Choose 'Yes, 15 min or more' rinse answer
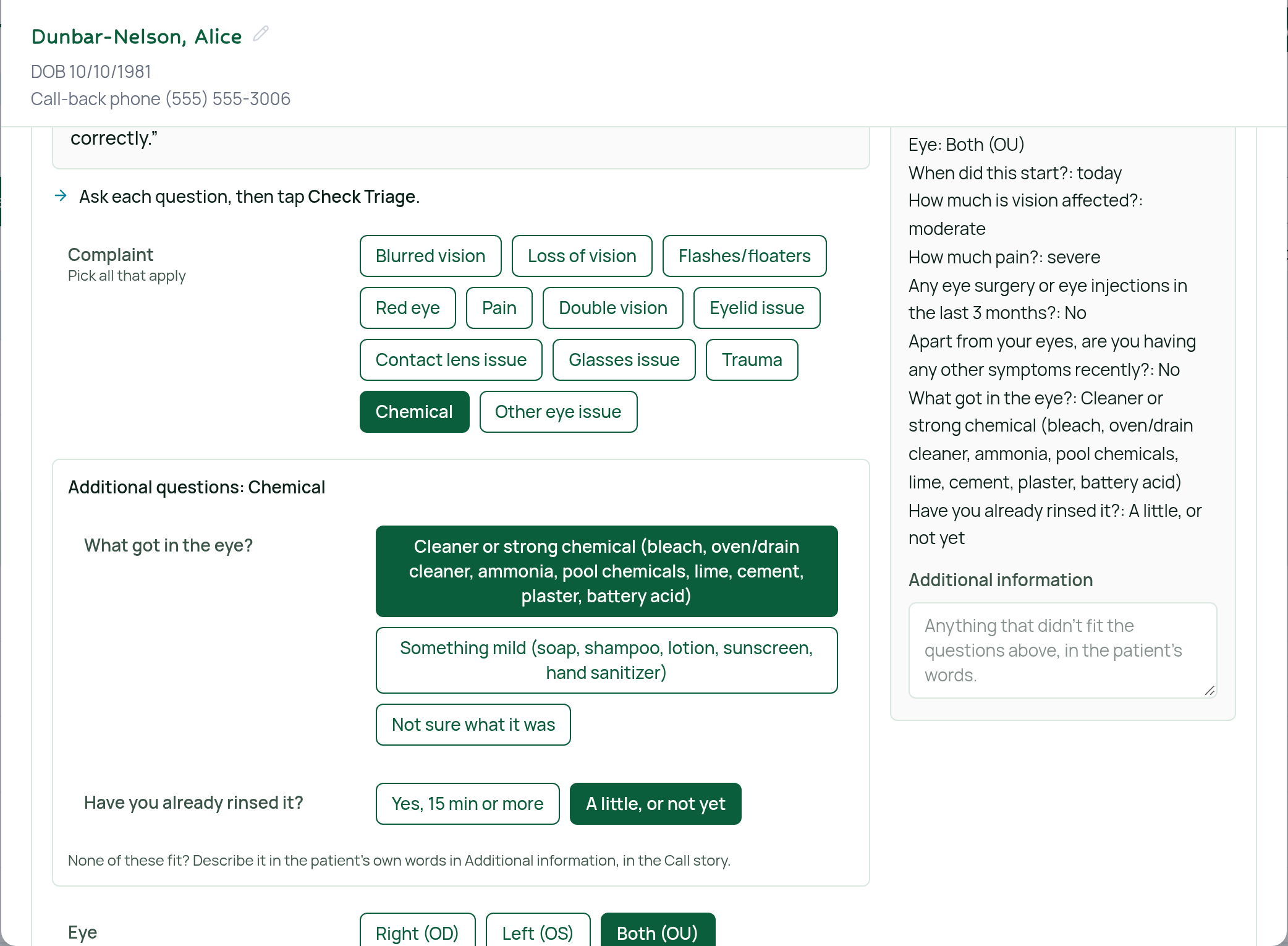Screen dimensions: 1288x946 [467, 804]
